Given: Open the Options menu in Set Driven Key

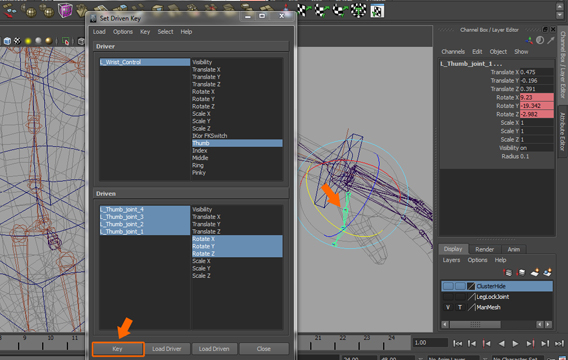Looking at the screenshot, I should 122,32.
